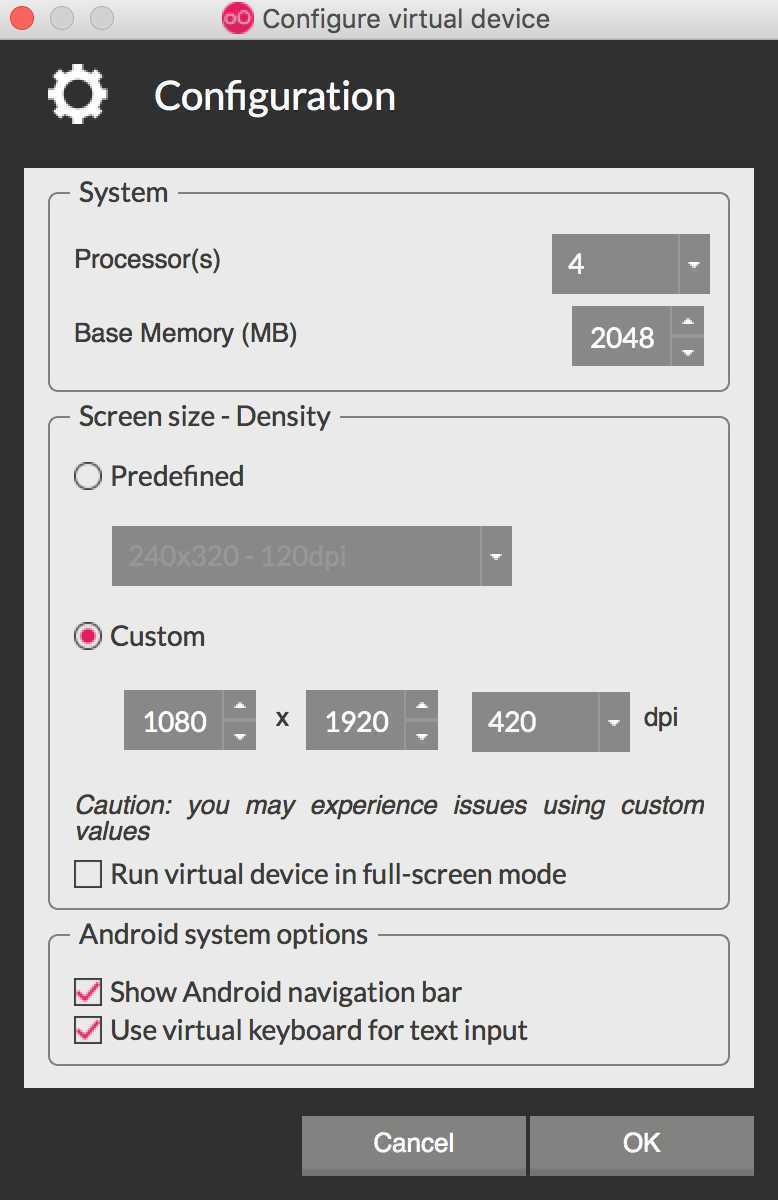Enable Run virtual device in full-screen mode
Viewport: 778px width, 1200px height.
pos(88,875)
